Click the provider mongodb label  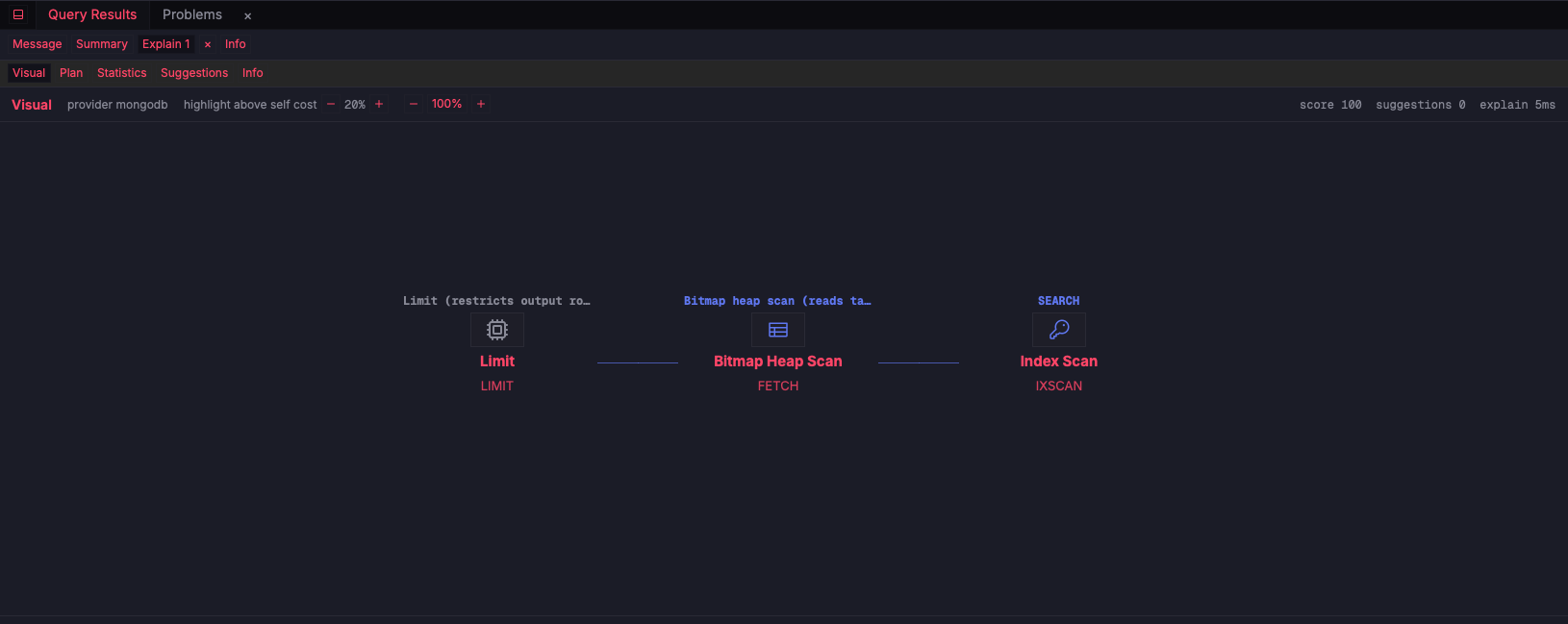[117, 105]
